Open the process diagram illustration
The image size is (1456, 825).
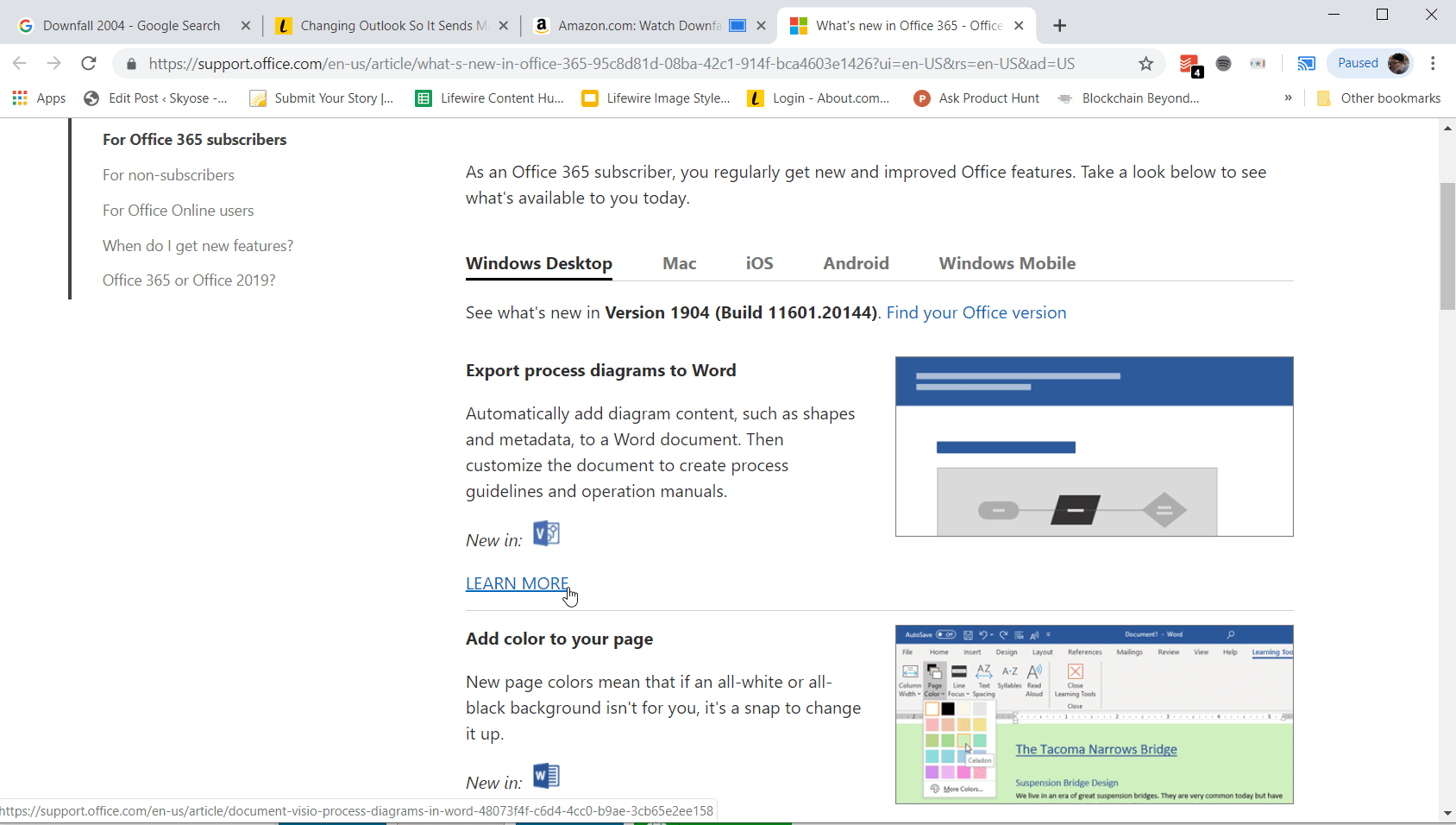click(x=1095, y=446)
